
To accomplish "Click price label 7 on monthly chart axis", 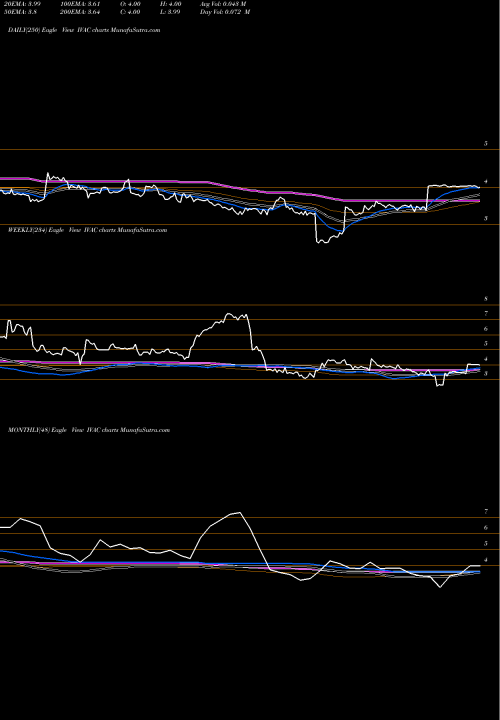I will [486, 512].
